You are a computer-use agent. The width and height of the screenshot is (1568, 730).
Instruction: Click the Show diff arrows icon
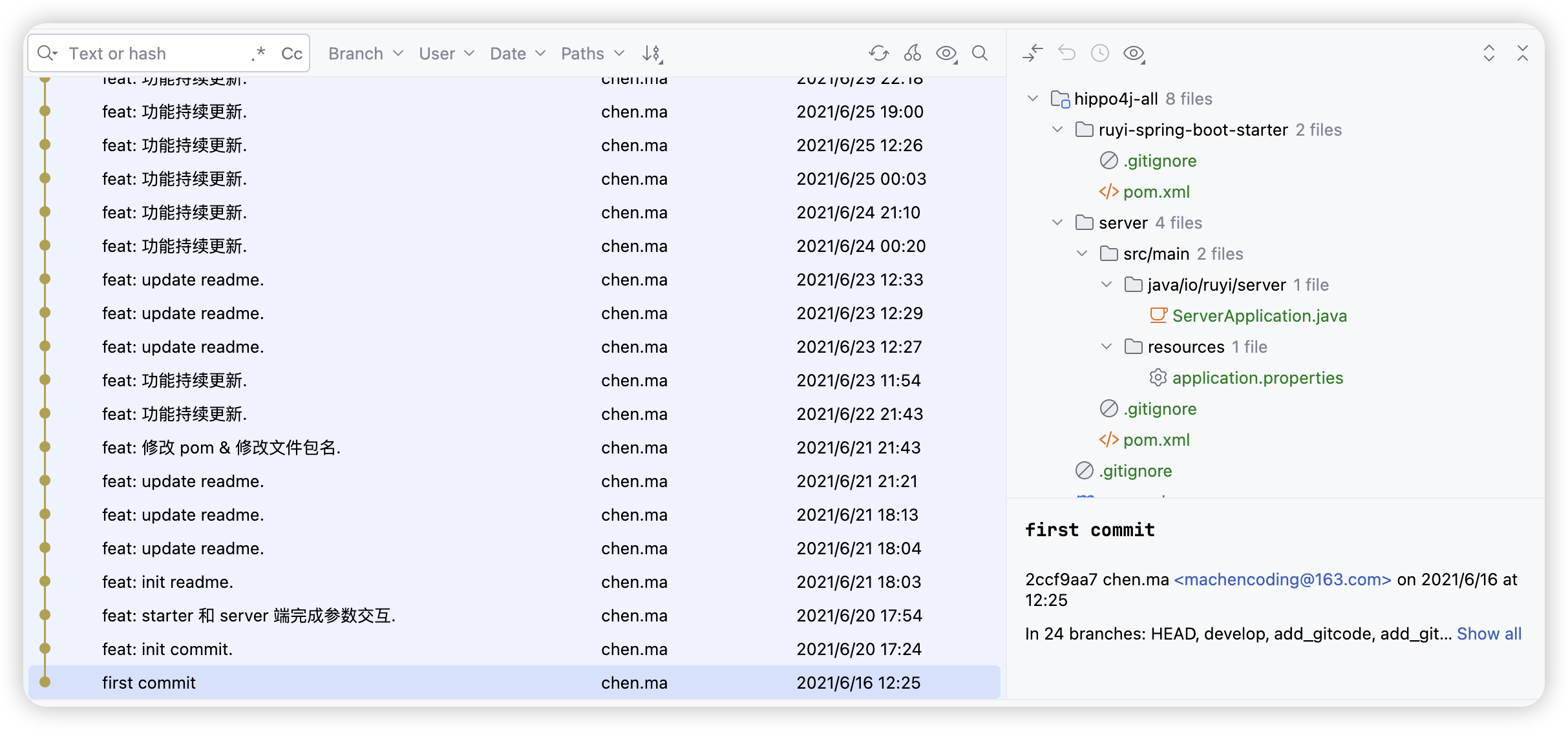point(1033,54)
